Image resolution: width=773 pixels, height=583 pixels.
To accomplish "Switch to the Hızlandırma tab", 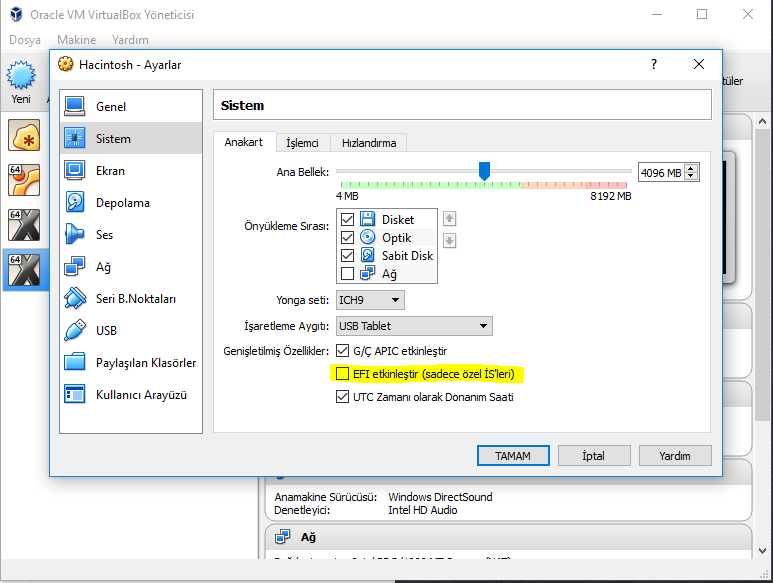I will coord(369,143).
